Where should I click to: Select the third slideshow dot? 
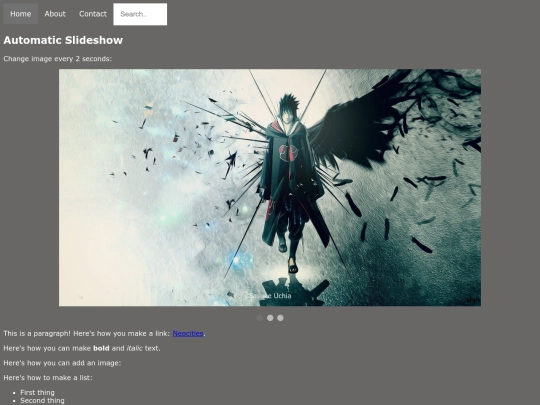(x=280, y=318)
